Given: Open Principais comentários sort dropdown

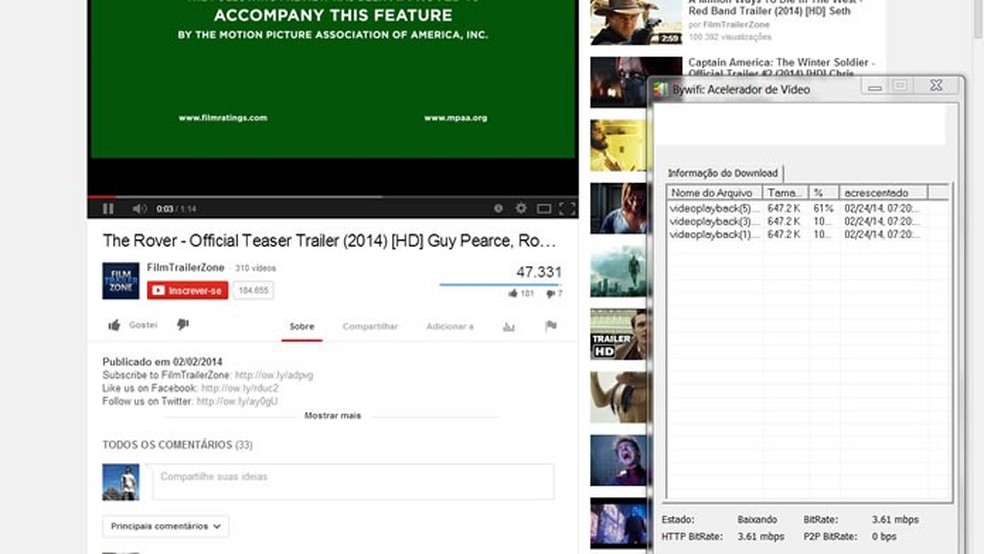Looking at the screenshot, I should 166,526.
